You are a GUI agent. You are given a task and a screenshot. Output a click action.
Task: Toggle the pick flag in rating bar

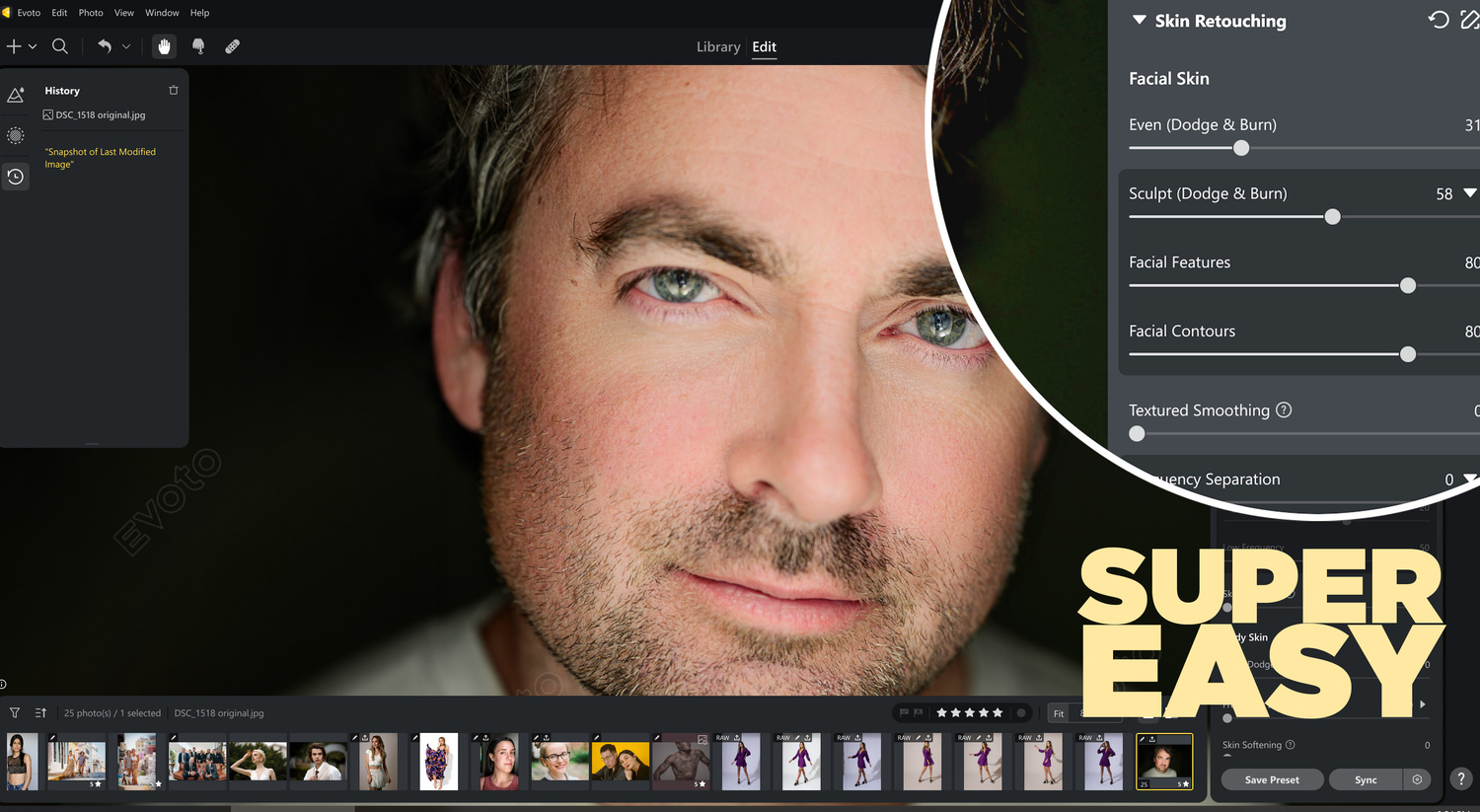(904, 712)
